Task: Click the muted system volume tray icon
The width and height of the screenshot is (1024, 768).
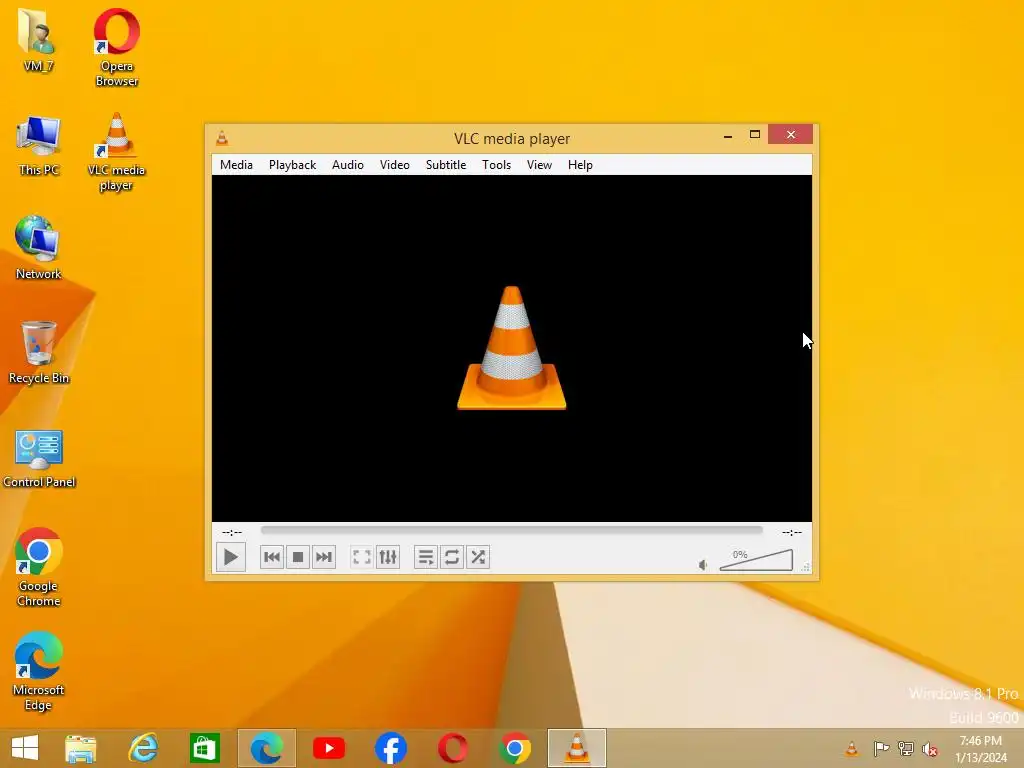Action: pos(930,749)
